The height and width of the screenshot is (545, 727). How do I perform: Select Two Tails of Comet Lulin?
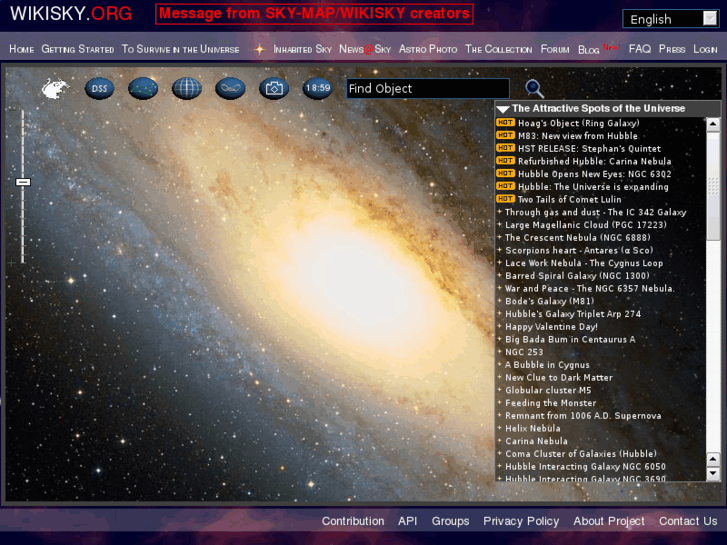coord(569,199)
